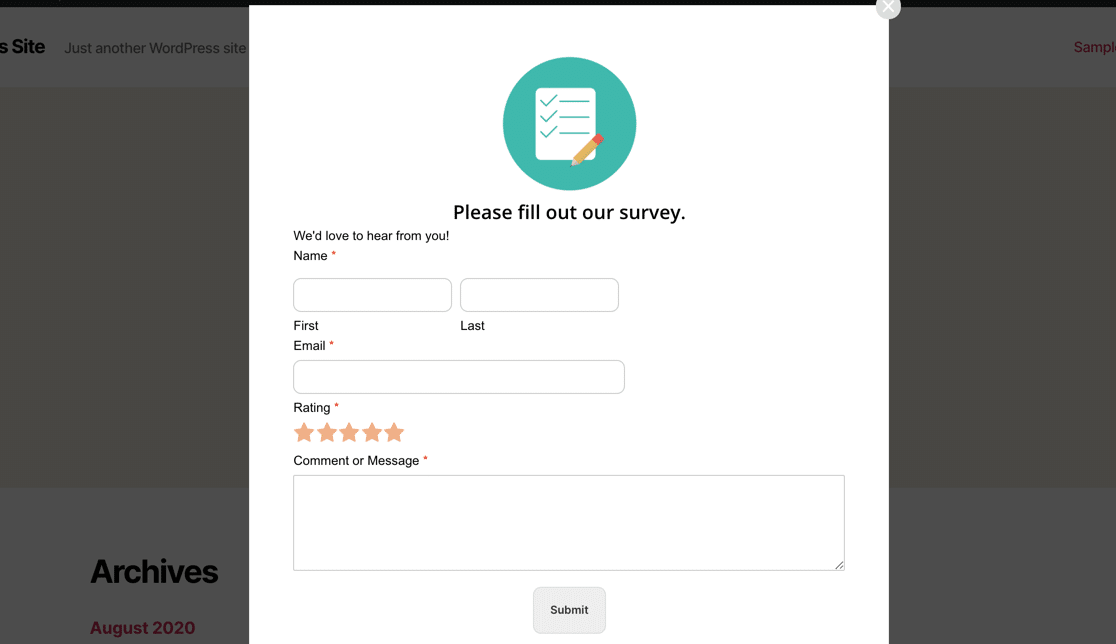This screenshot has width=1116, height=644.
Task: Click the "Comment or Message" label
Action: point(356,460)
